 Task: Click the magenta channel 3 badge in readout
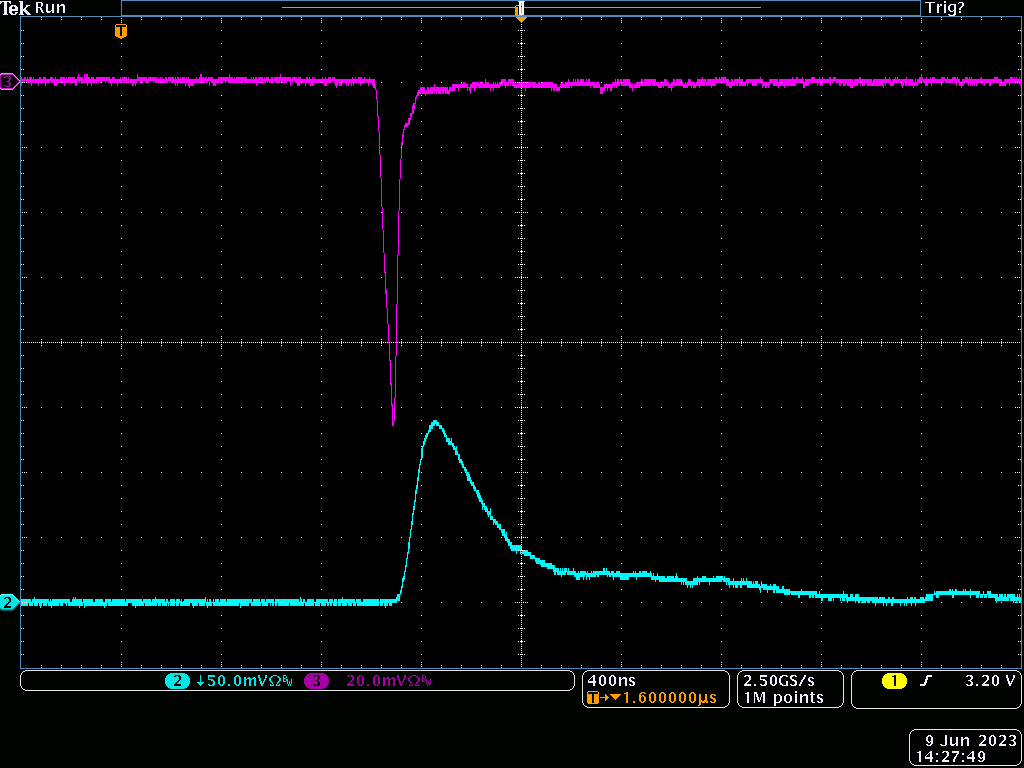click(x=317, y=681)
